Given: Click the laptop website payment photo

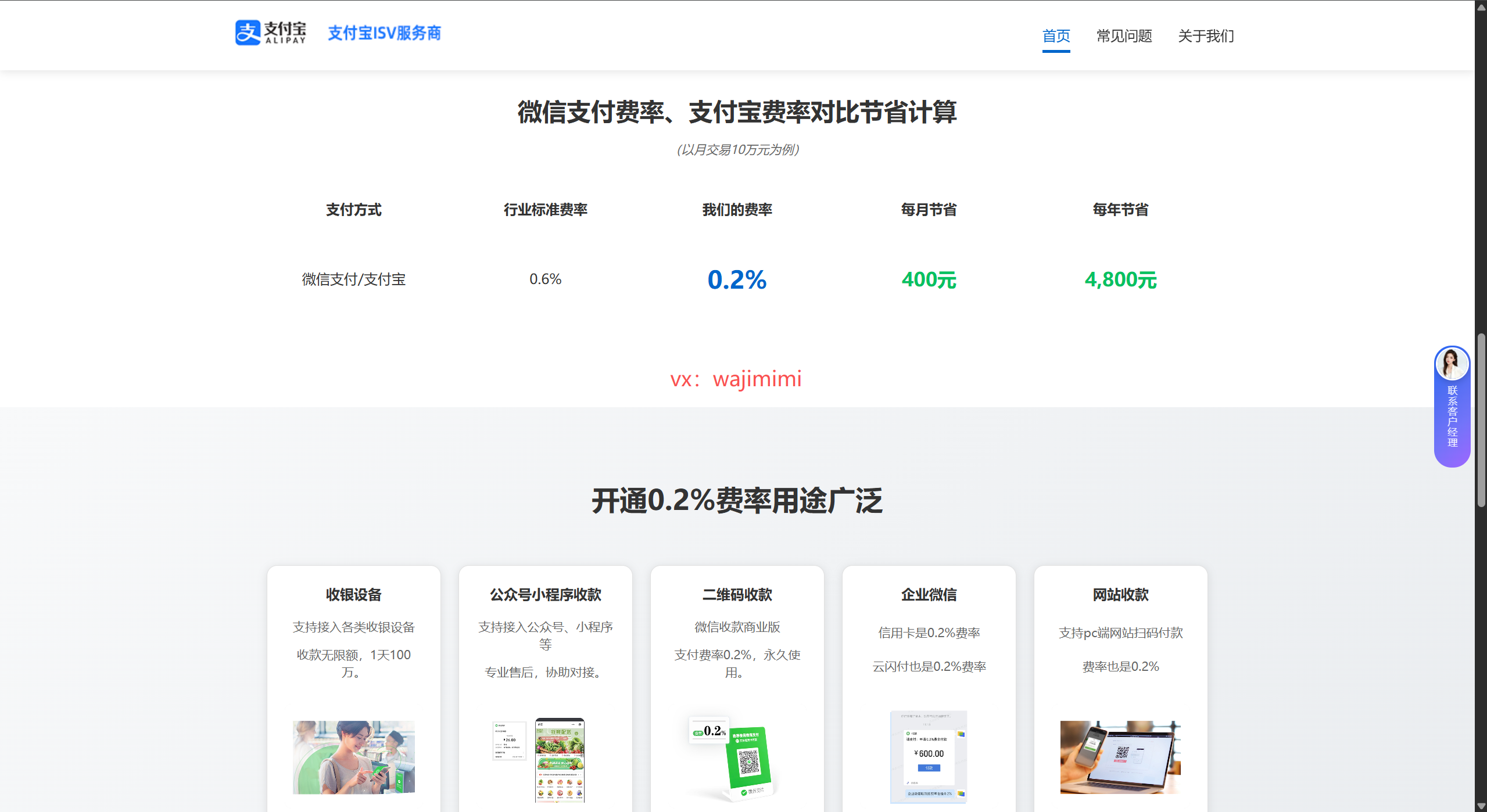Looking at the screenshot, I should [x=1120, y=757].
